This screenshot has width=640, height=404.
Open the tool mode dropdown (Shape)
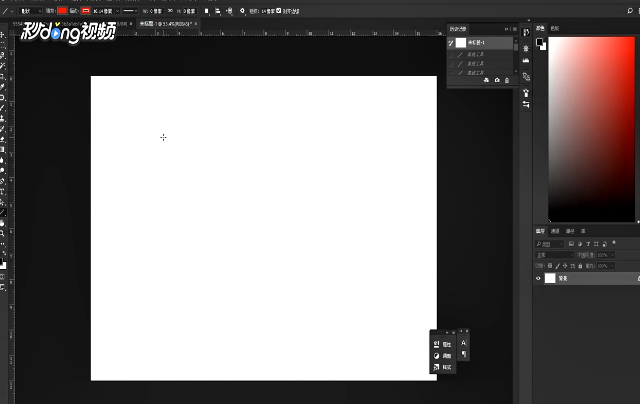click(x=31, y=11)
